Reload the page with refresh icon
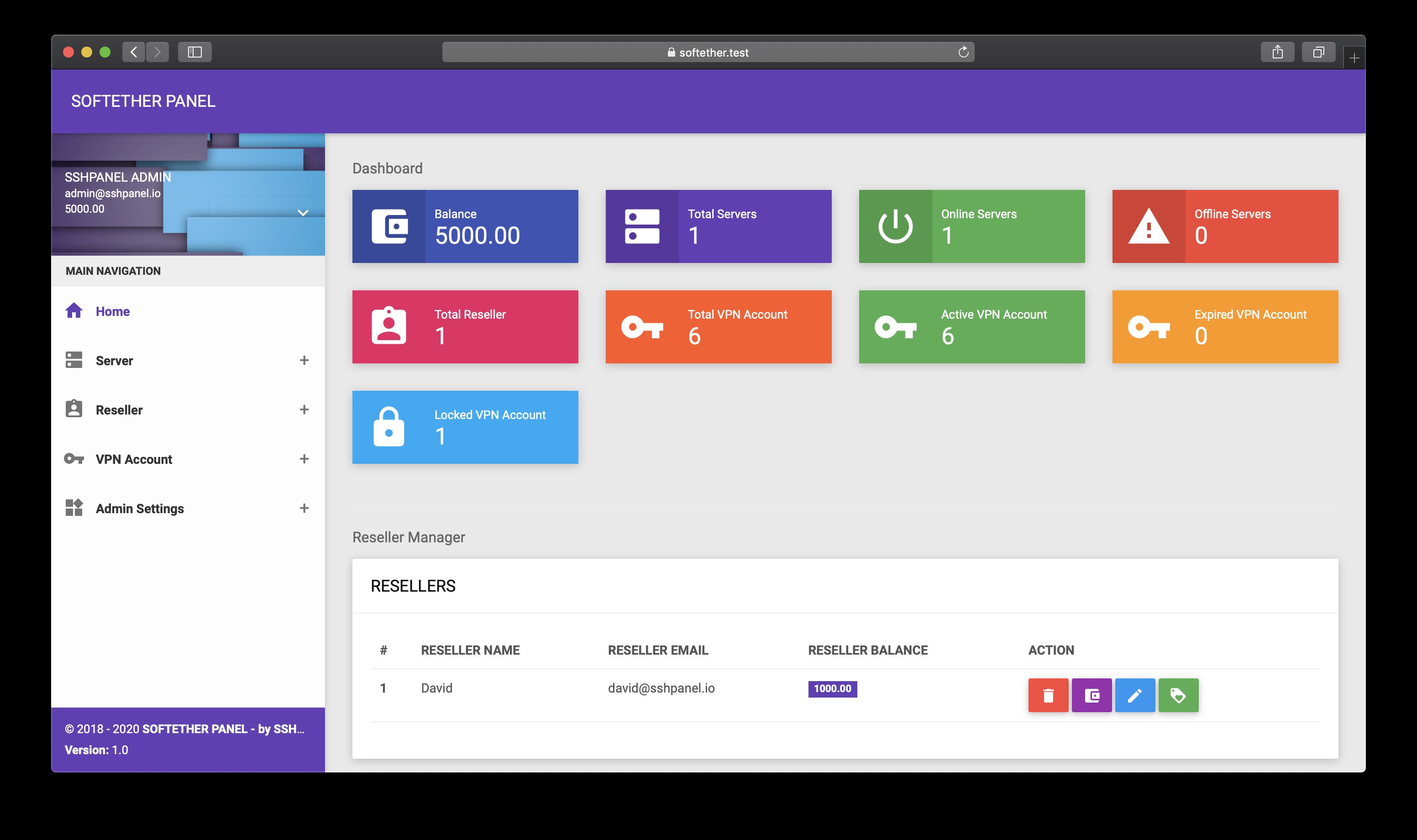1417x840 pixels. (x=963, y=52)
